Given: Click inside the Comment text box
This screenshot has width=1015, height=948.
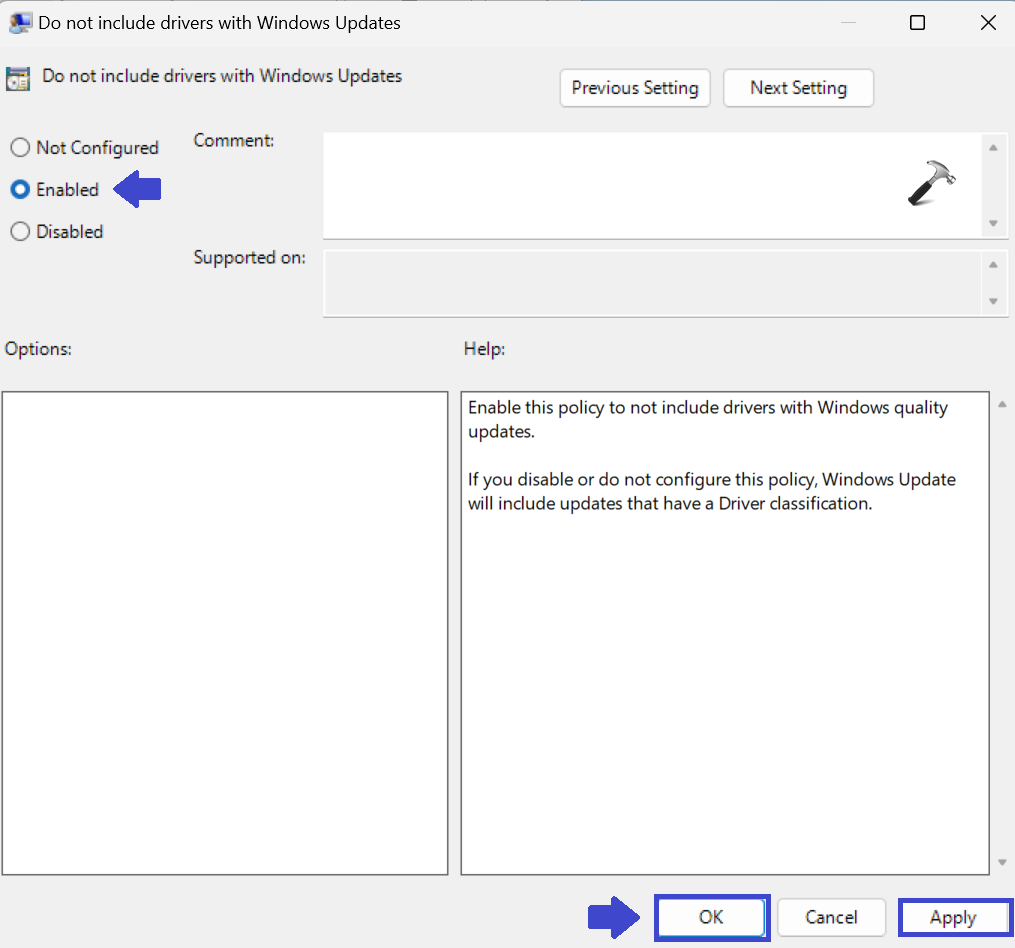Looking at the screenshot, I should click(600, 185).
